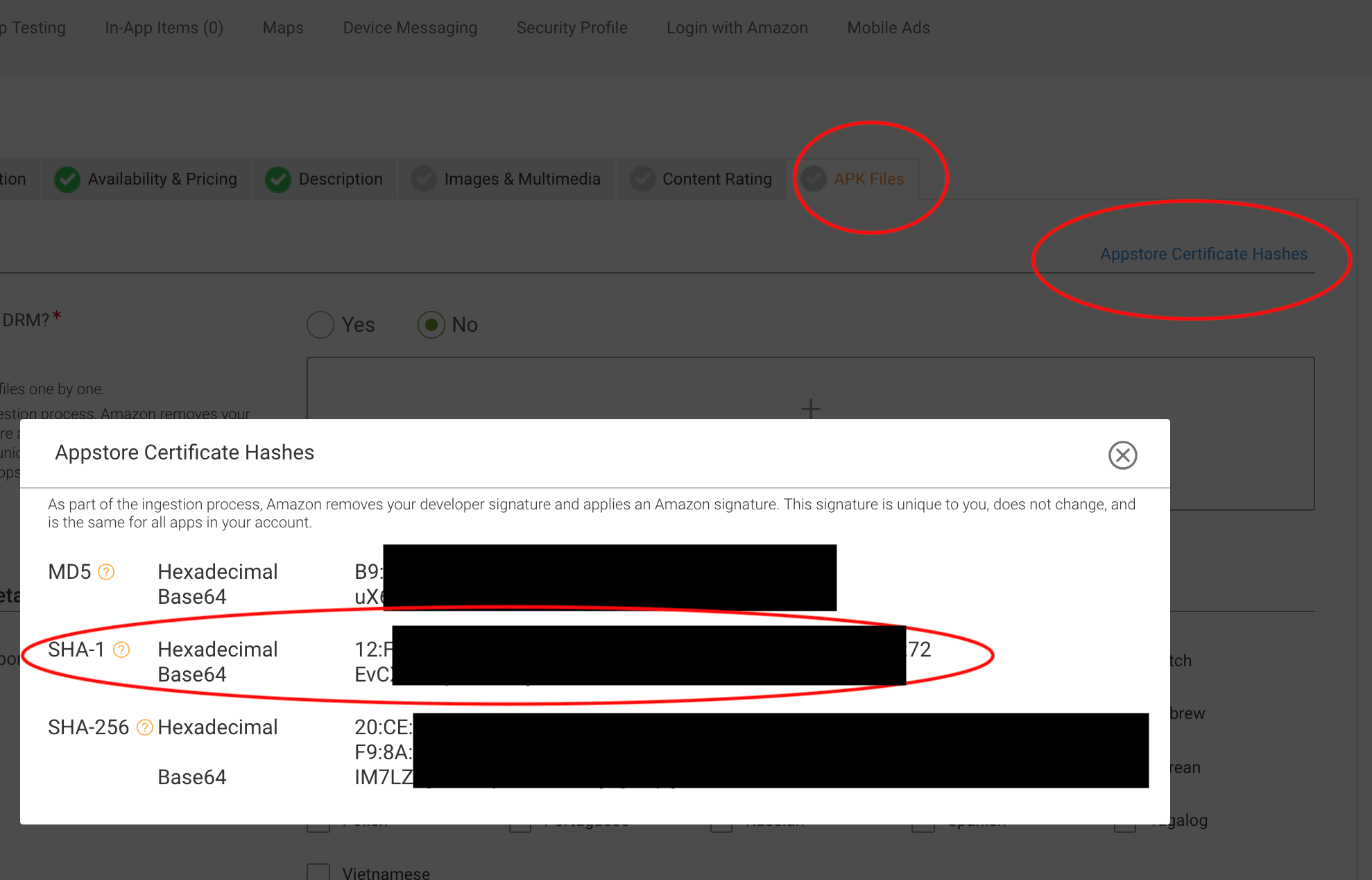Image resolution: width=1372 pixels, height=880 pixels.
Task: Switch to the Content Rating tab
Action: click(x=717, y=179)
